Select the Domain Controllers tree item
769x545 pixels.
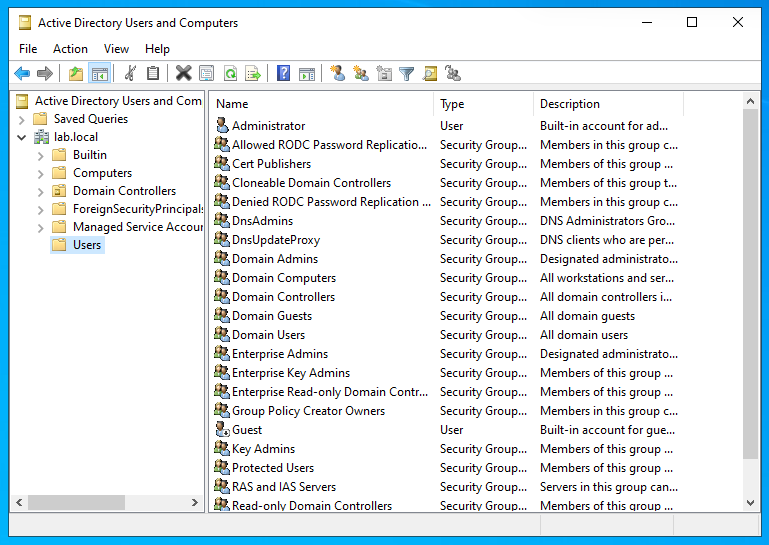tap(114, 191)
